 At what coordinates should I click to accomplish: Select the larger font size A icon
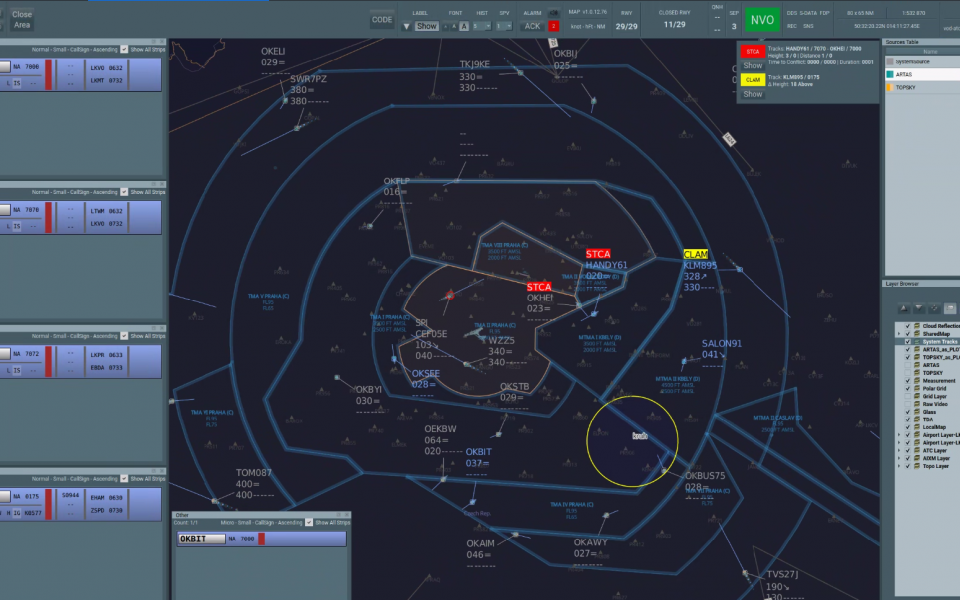pyautogui.click(x=462, y=26)
